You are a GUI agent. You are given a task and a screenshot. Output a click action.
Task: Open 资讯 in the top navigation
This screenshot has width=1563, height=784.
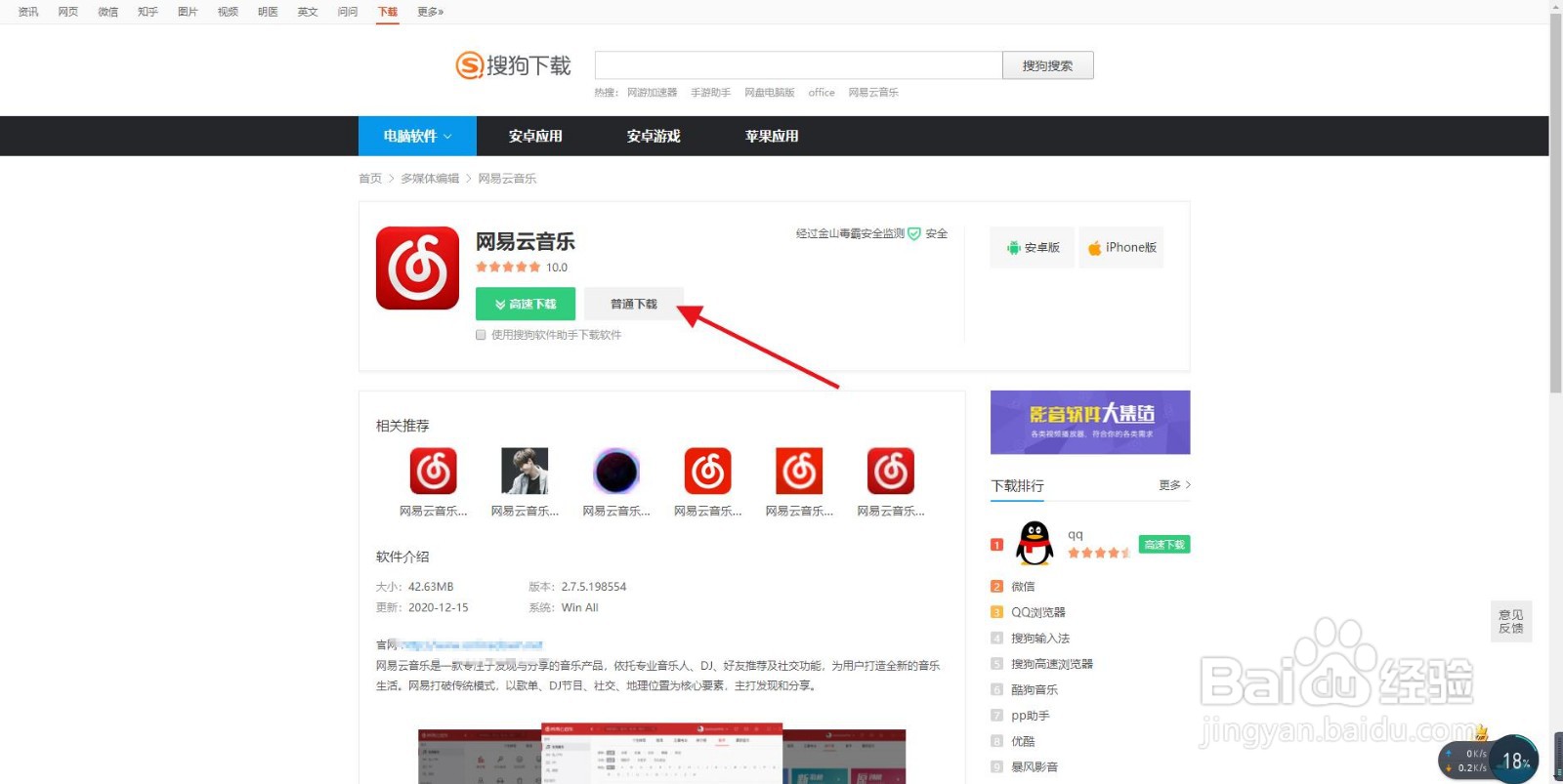tap(28, 12)
